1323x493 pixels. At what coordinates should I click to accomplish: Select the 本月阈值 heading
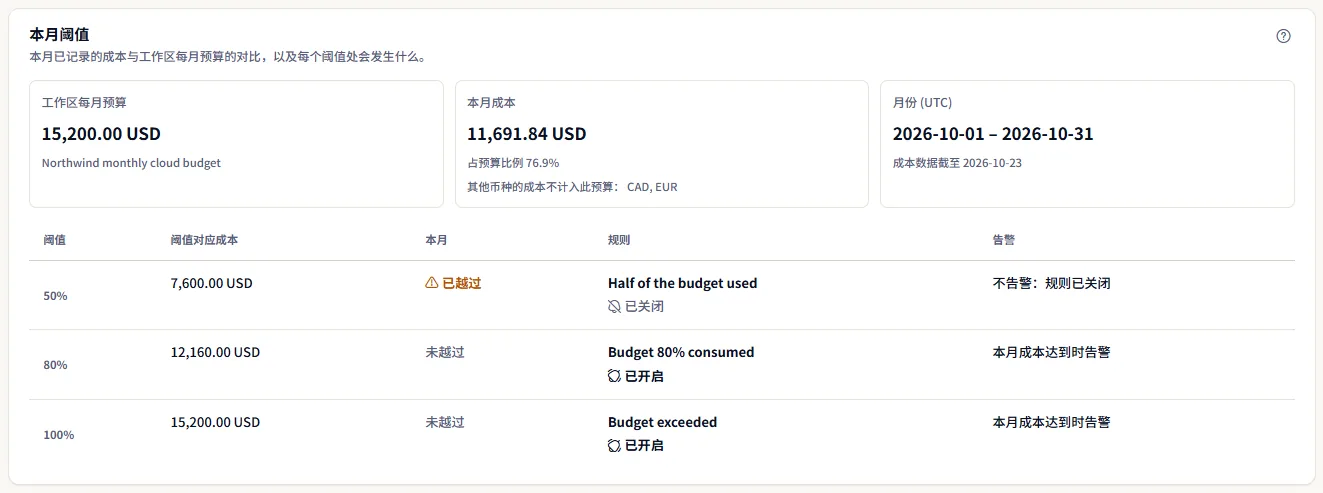tap(59, 34)
